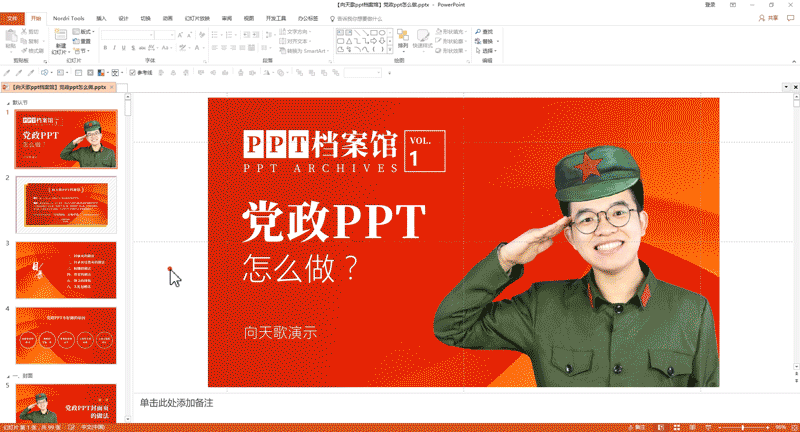Click the Sign in (登录) link
The height and width of the screenshot is (432, 800).
pyautogui.click(x=710, y=5)
